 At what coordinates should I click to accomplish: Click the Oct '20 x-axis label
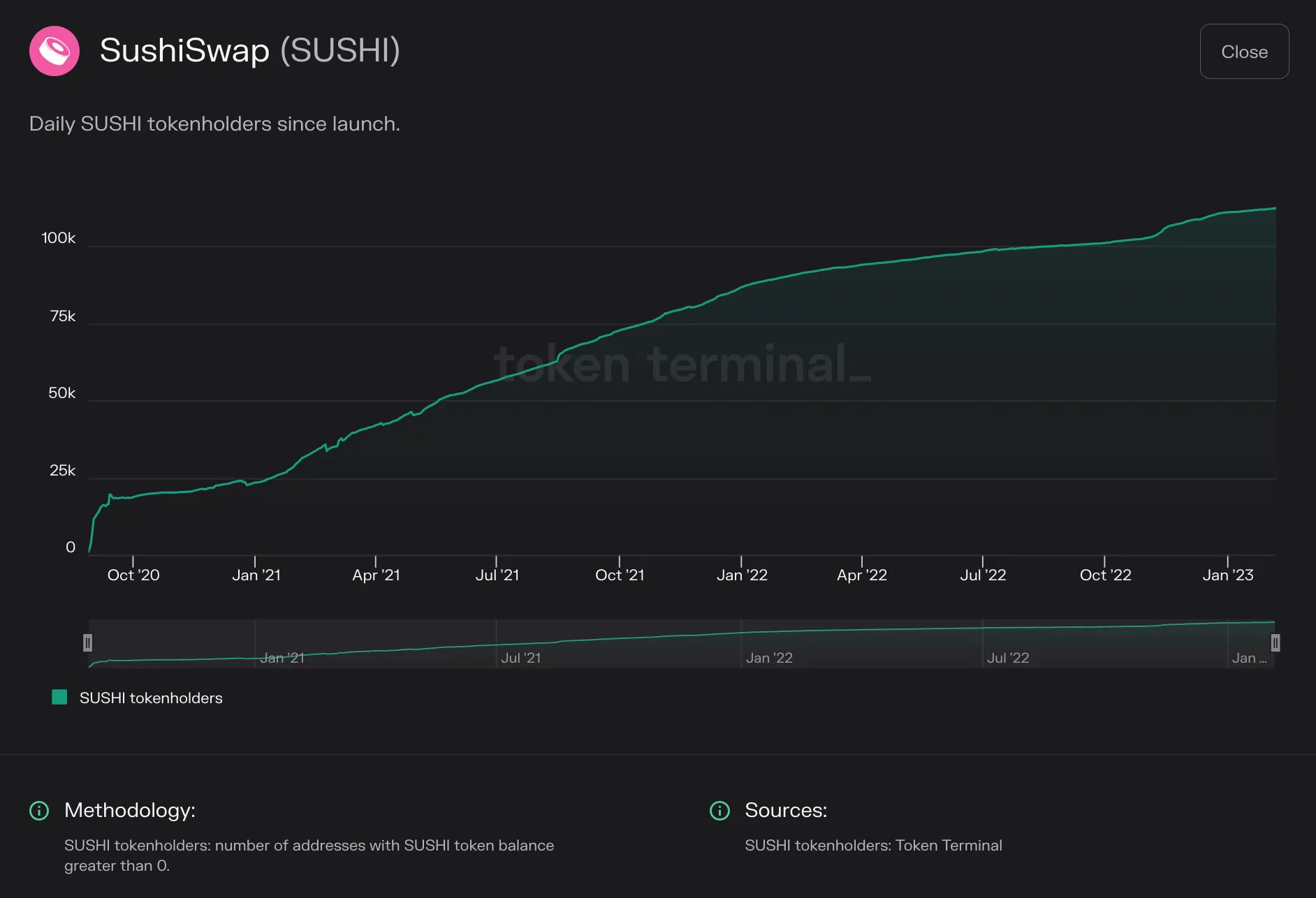133,575
